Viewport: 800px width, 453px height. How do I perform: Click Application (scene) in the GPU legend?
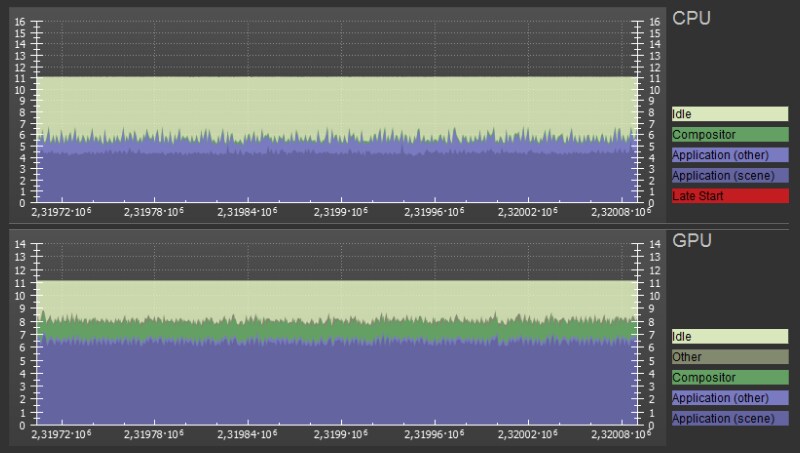point(729,418)
